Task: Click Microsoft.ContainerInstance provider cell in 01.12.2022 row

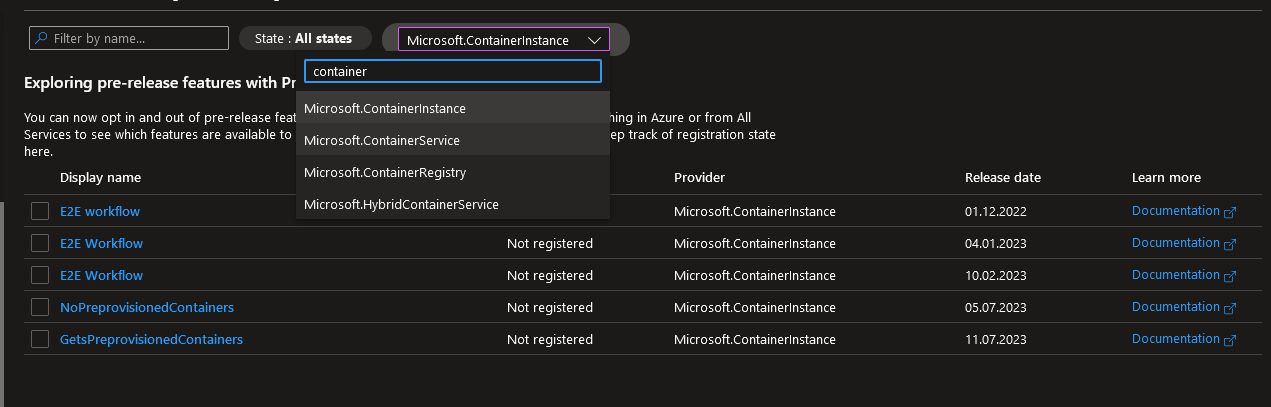Action: 755,211
